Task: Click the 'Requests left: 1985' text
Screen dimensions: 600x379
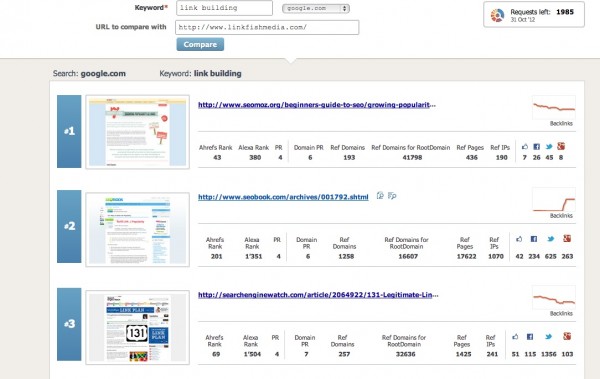Action: [x=542, y=12]
